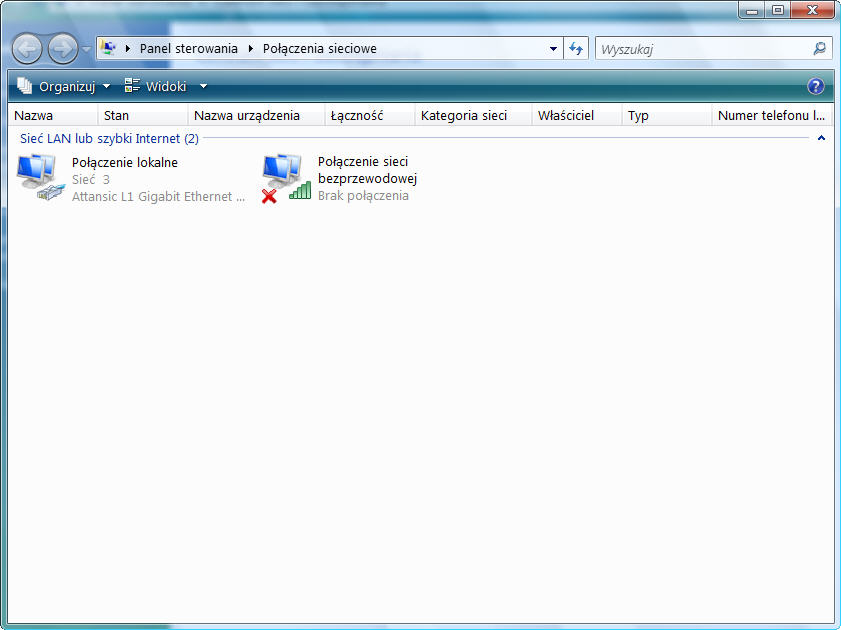Screen dimensions: 841x630
Task: Click the address bar location icon
Action: [x=108, y=48]
